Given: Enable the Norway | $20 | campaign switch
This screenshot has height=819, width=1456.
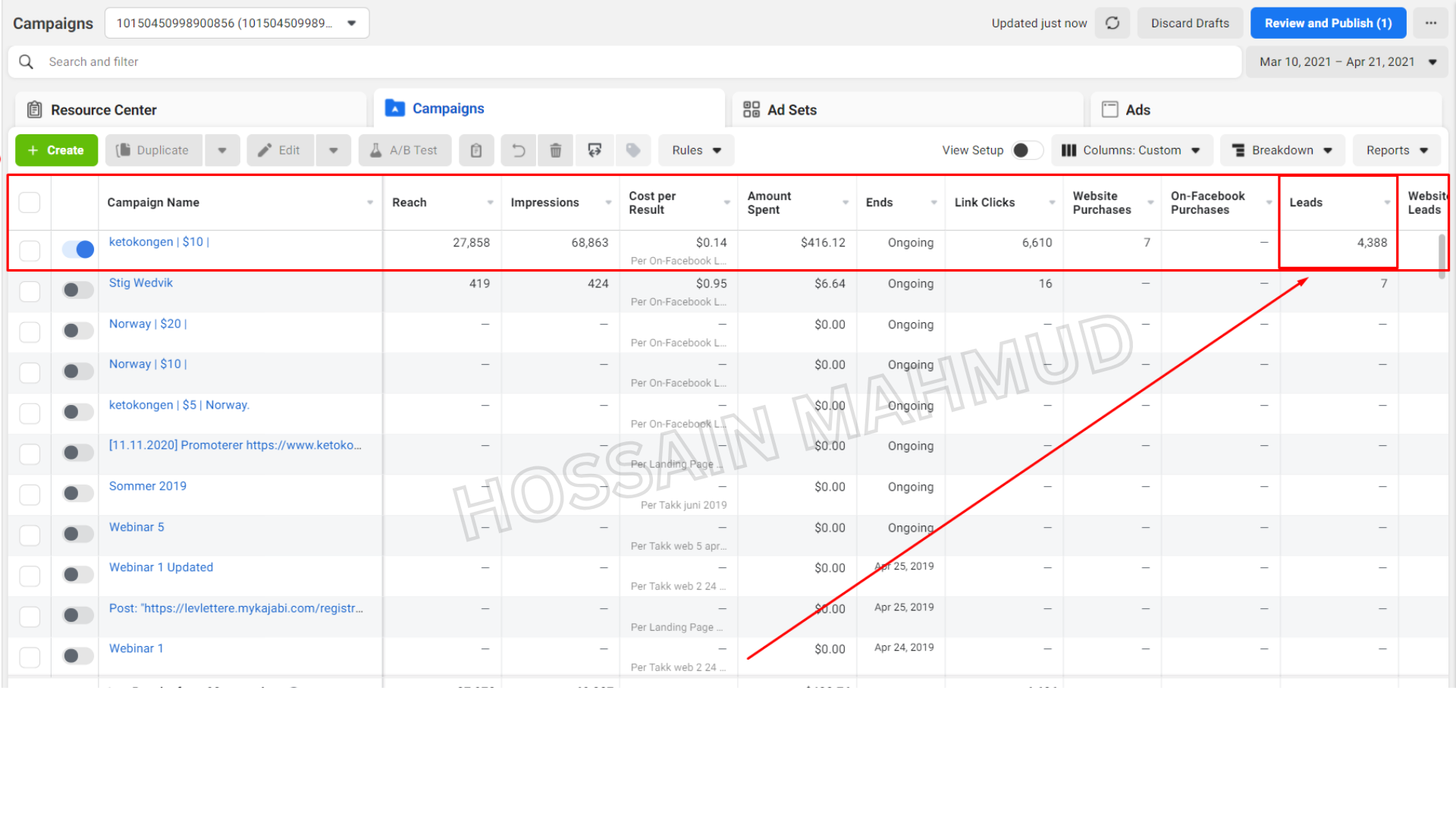Looking at the screenshot, I should (x=78, y=331).
